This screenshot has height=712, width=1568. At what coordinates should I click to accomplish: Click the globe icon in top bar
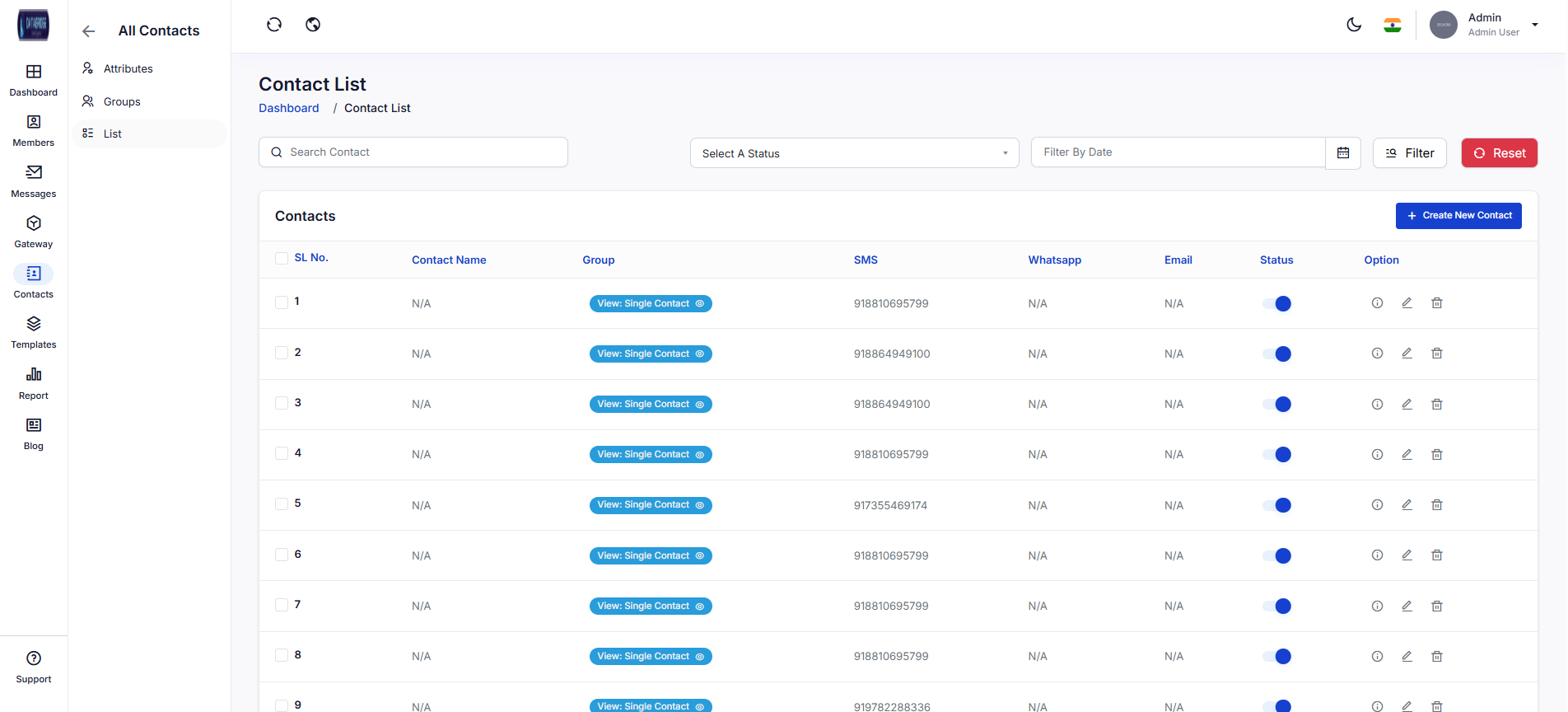313,25
